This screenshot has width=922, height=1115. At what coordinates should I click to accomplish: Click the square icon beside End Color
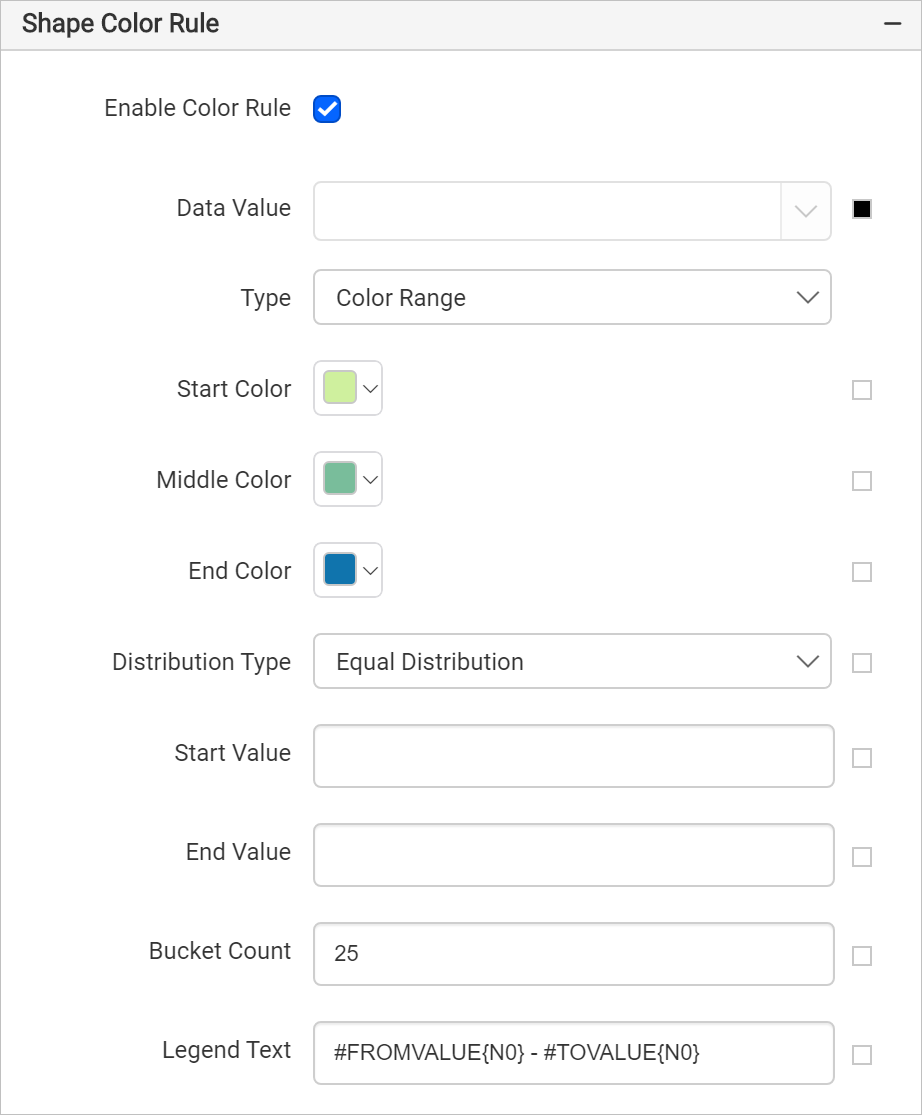click(x=861, y=572)
